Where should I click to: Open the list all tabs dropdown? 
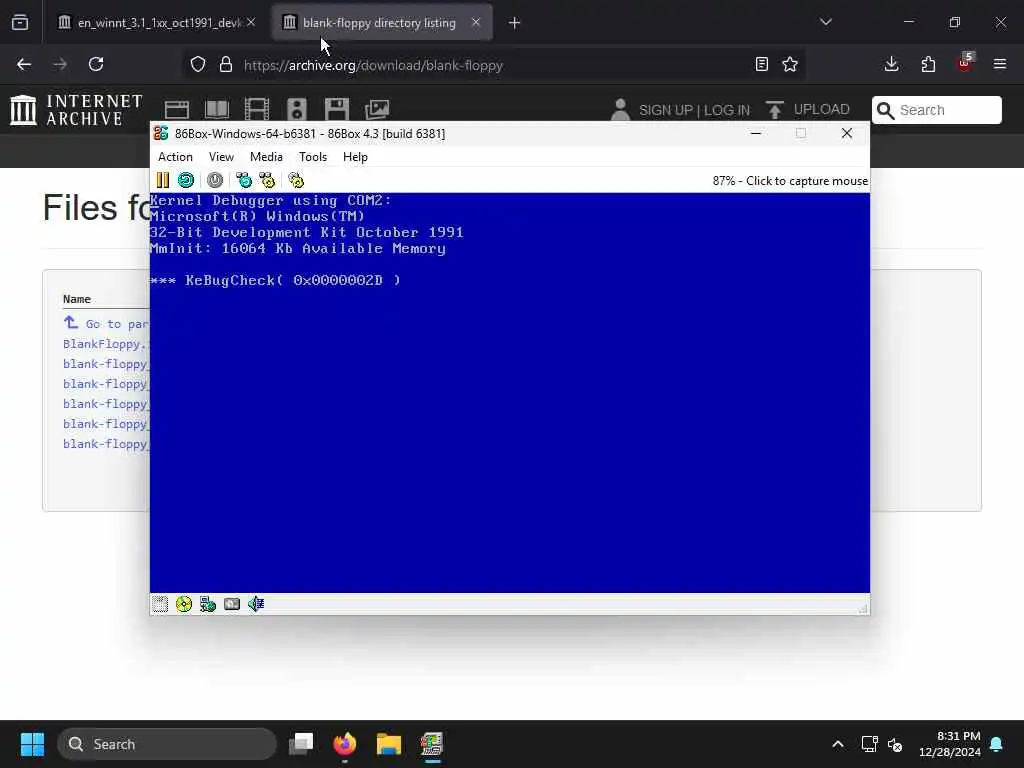[x=826, y=22]
